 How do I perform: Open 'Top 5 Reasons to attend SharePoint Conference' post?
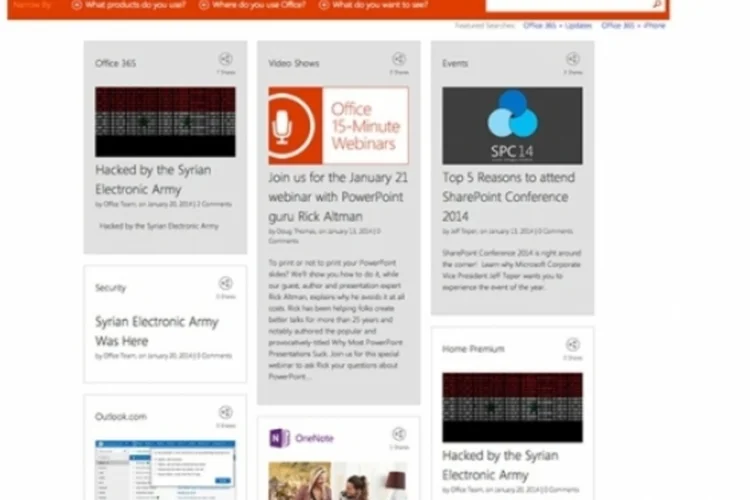click(508, 197)
